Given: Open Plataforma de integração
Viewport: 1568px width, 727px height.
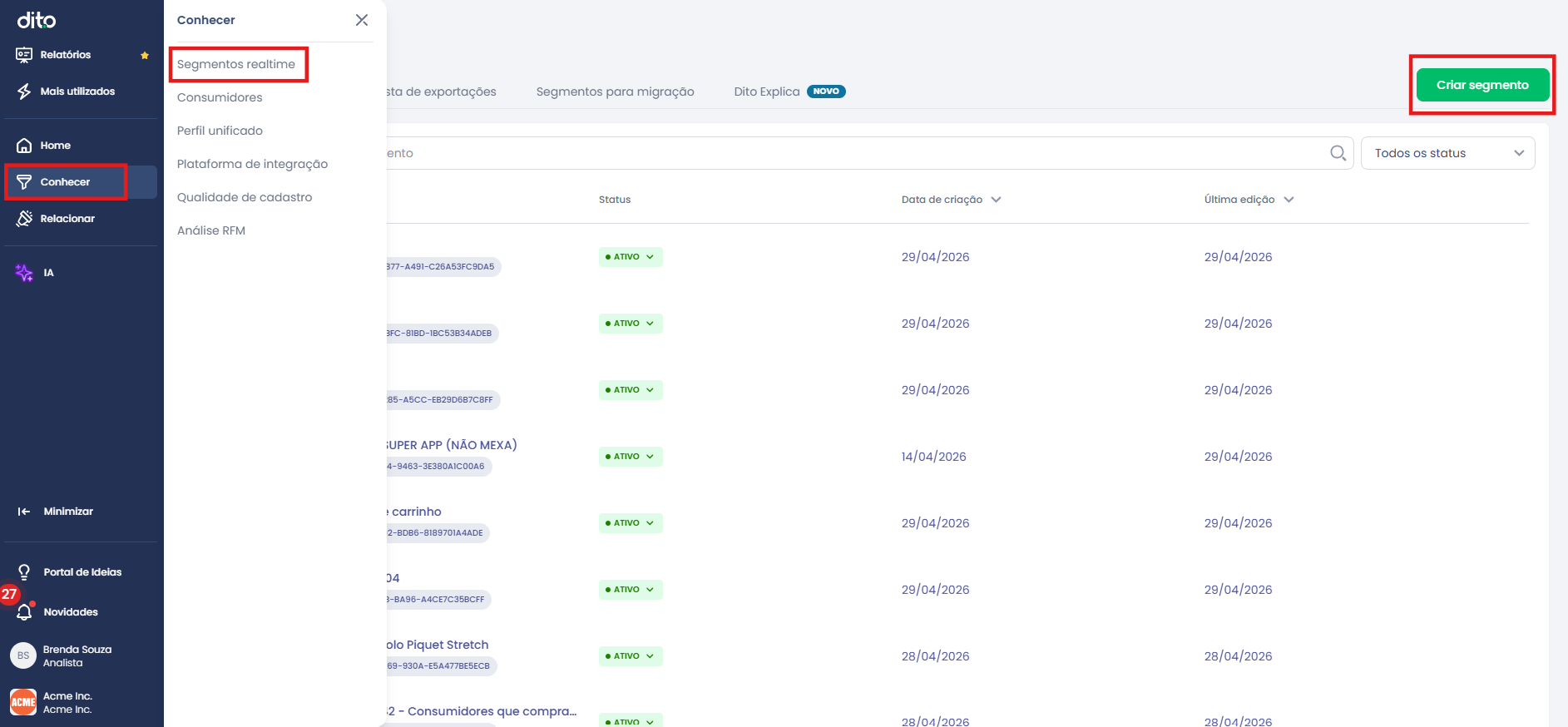Looking at the screenshot, I should [252, 164].
